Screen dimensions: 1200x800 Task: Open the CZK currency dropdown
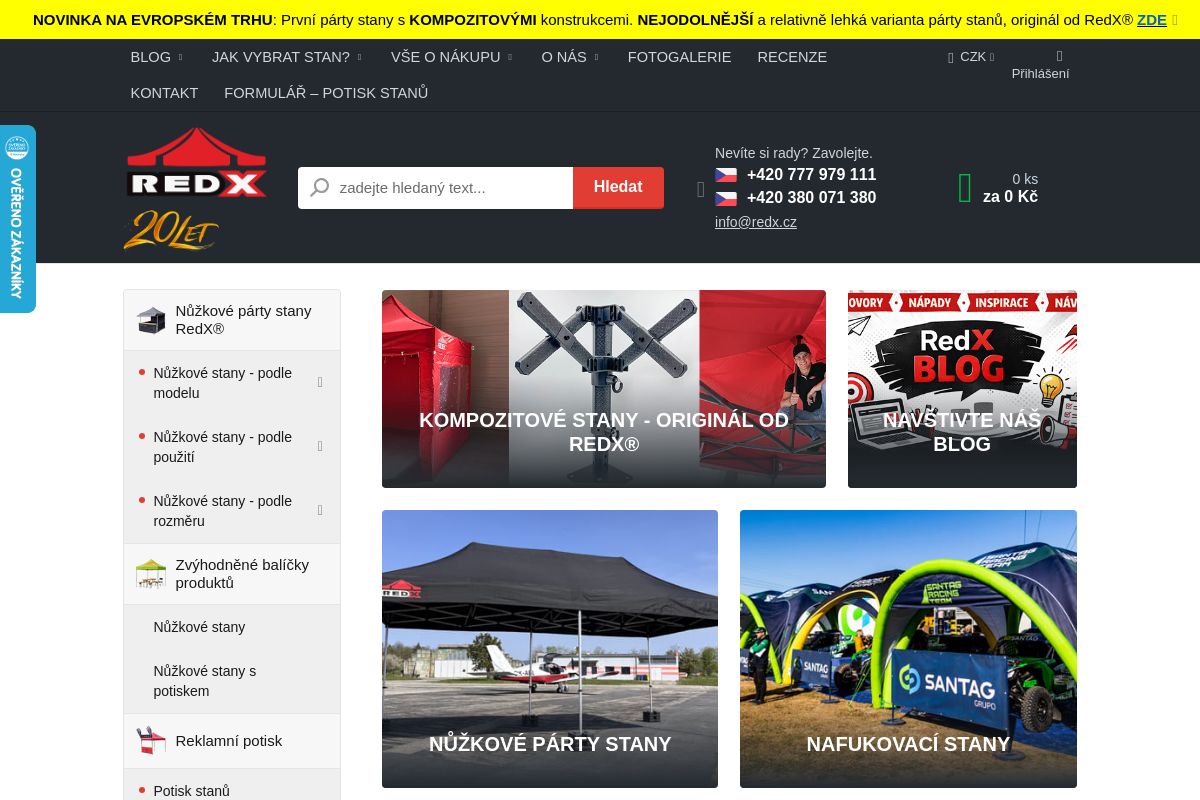pos(968,57)
